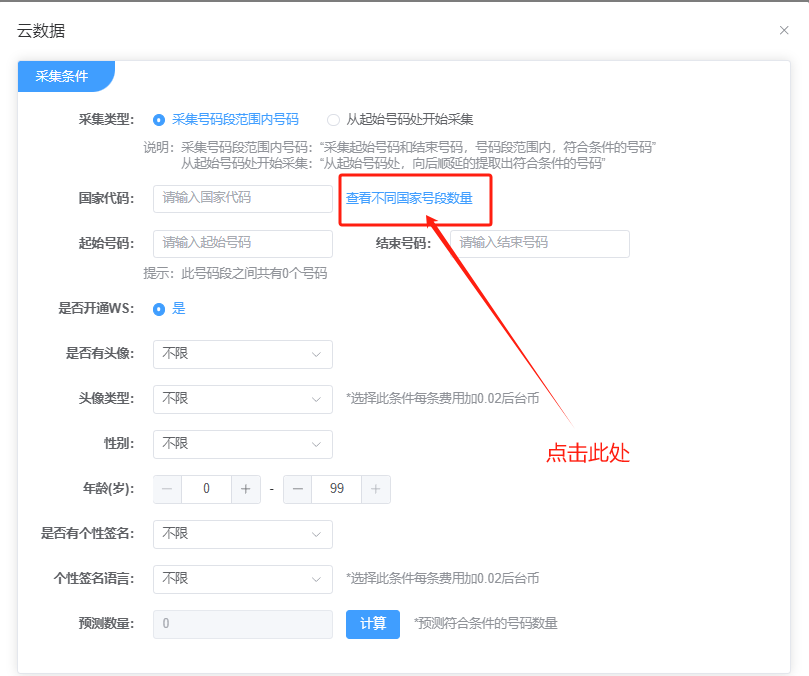Click the 年龄(岁) label
This screenshot has width=809, height=676.
point(108,488)
